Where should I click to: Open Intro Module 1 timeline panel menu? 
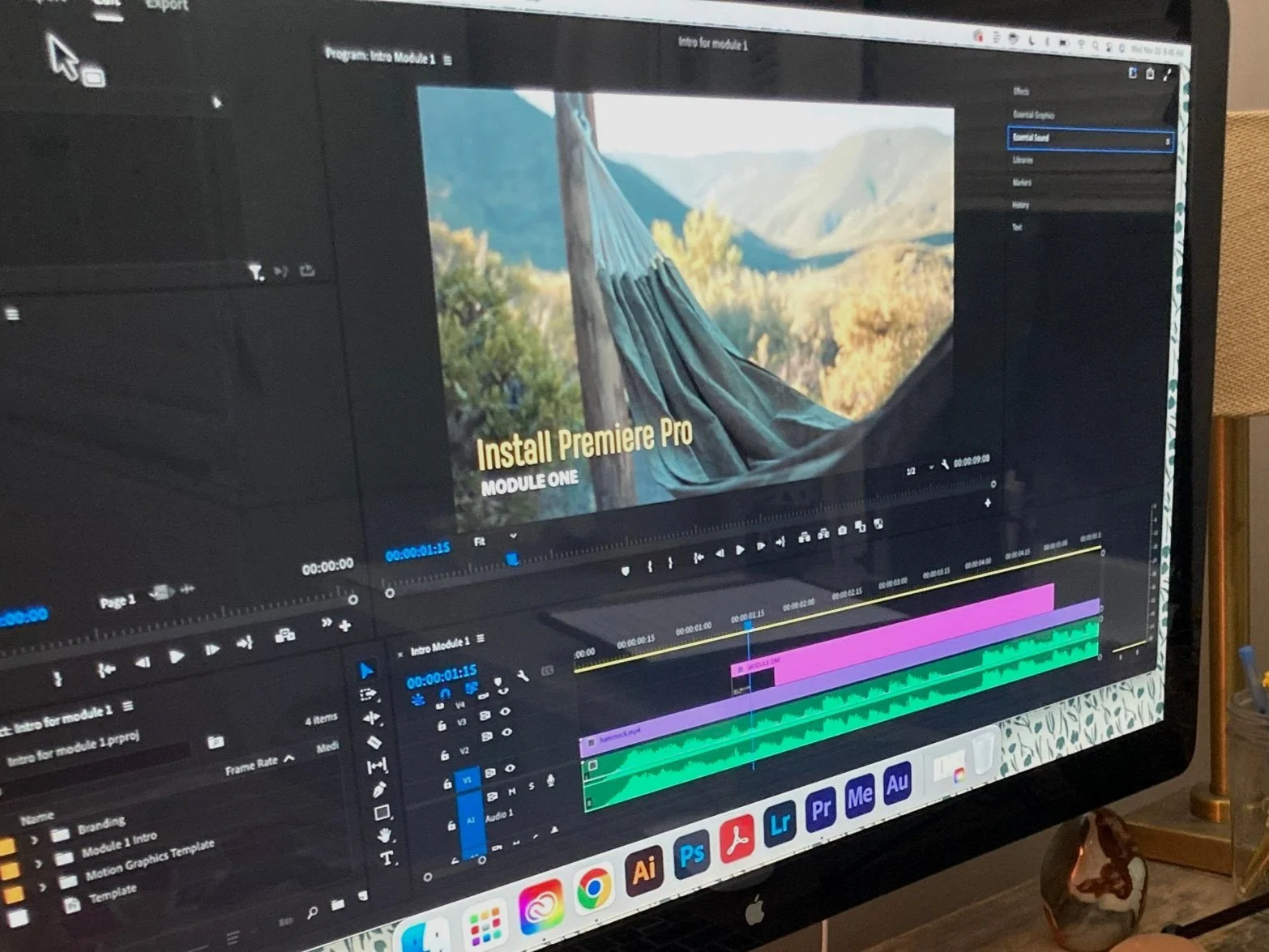(481, 638)
